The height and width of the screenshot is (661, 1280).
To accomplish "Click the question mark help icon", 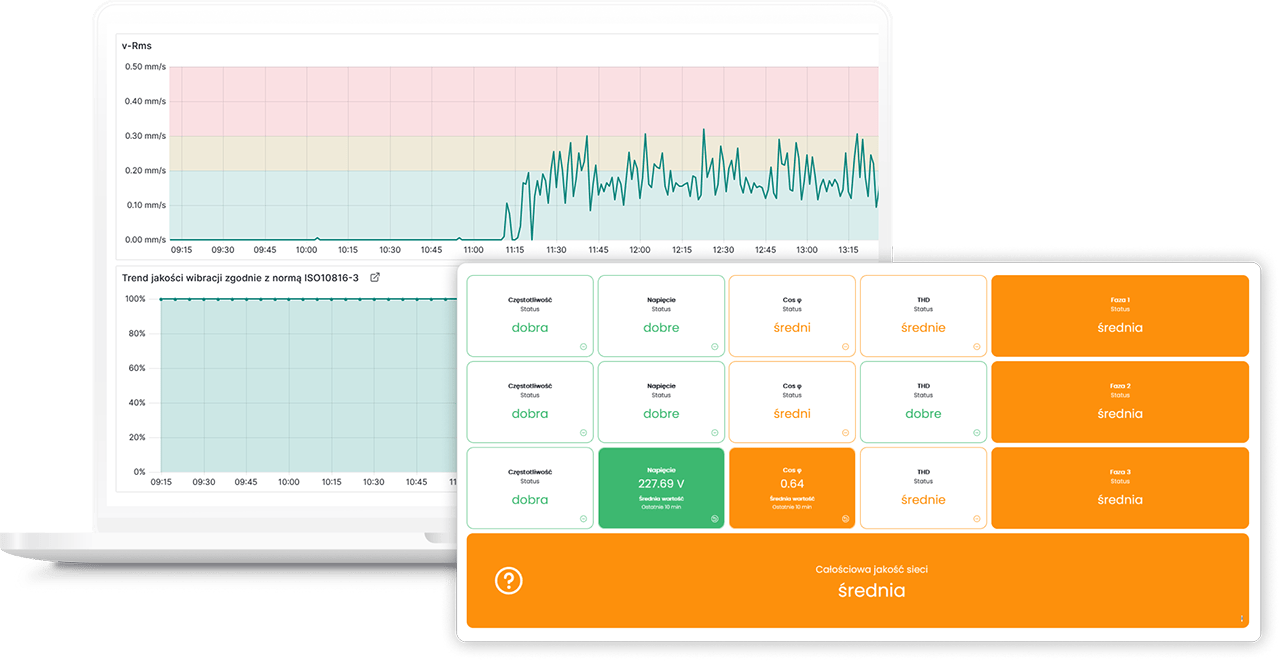I will tap(509, 581).
